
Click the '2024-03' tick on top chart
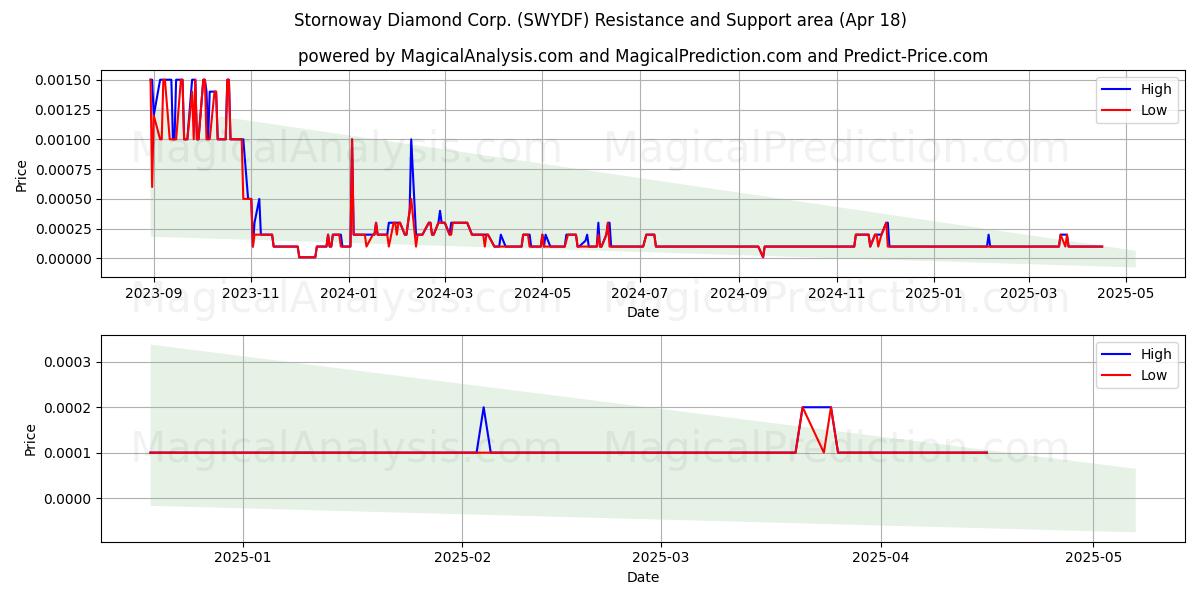click(x=444, y=293)
